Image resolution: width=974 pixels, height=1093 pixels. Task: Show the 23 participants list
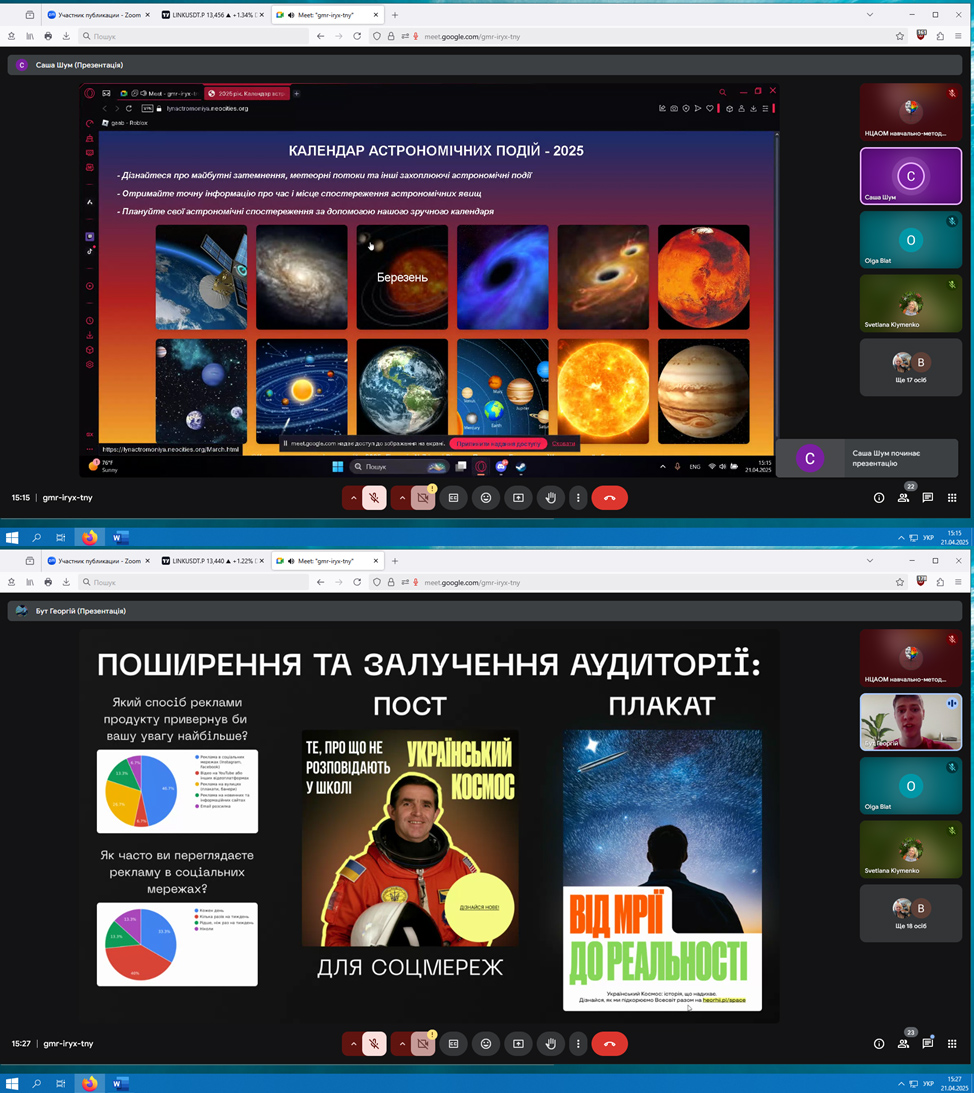click(904, 1044)
